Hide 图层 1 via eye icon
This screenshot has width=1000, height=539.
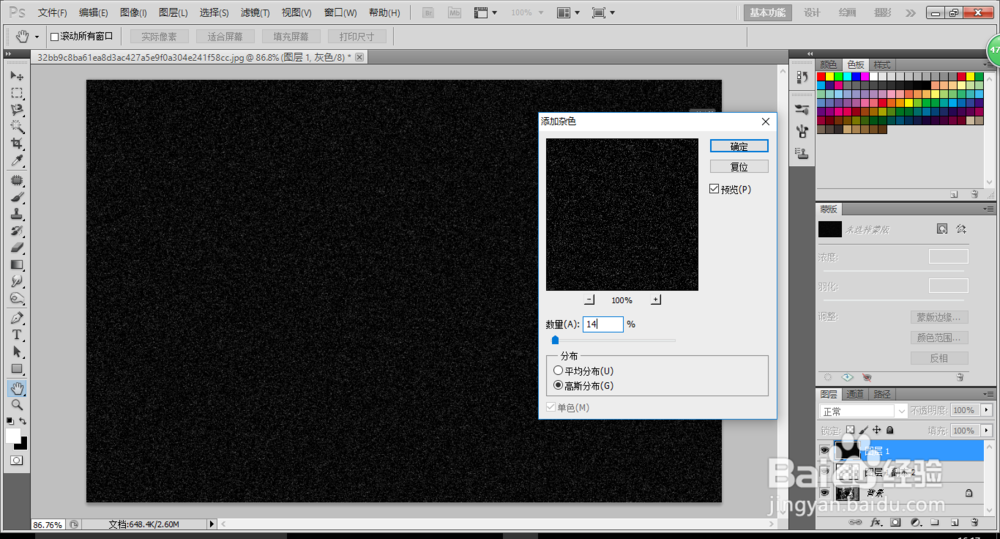pyautogui.click(x=824, y=450)
